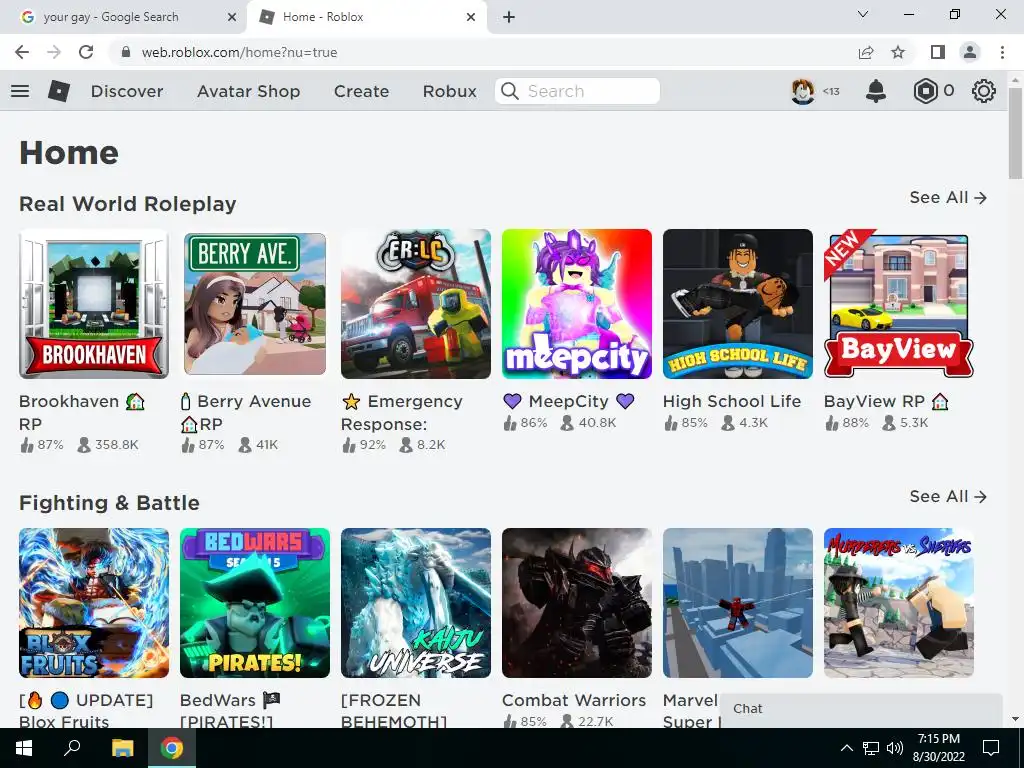Click See All for Fighting & Battle
Image resolution: width=1024 pixels, height=768 pixels.
click(948, 496)
